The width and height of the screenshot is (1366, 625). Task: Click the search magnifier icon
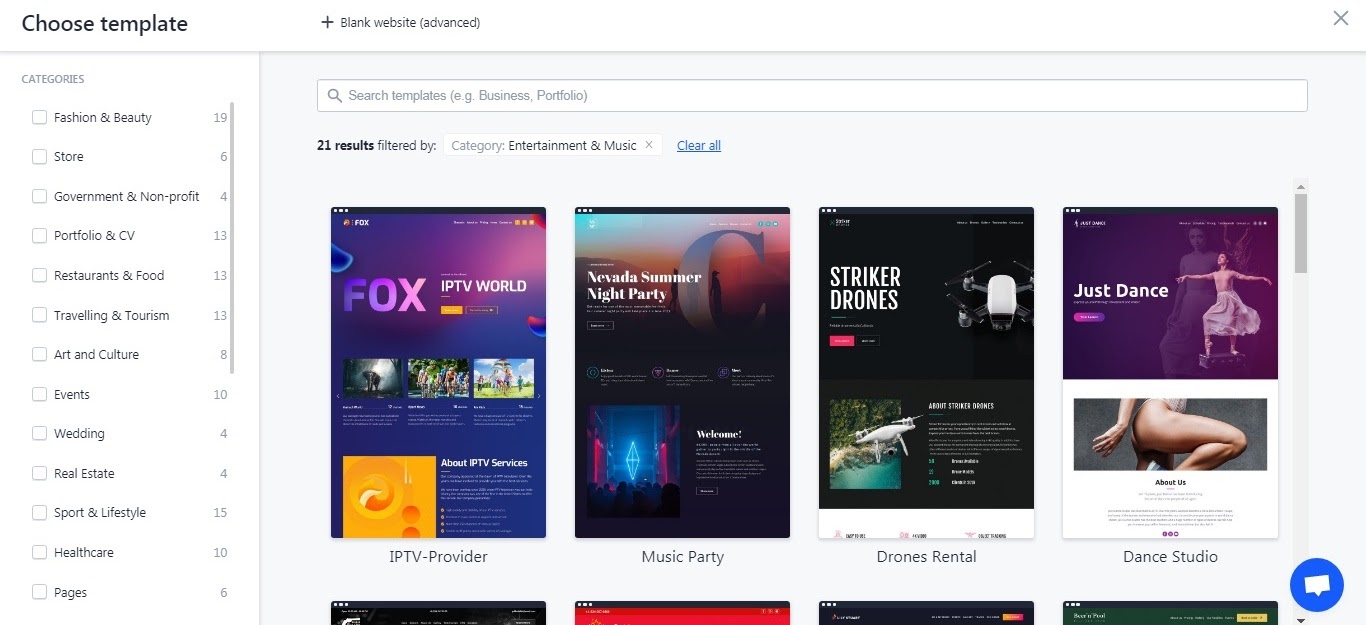(x=333, y=96)
